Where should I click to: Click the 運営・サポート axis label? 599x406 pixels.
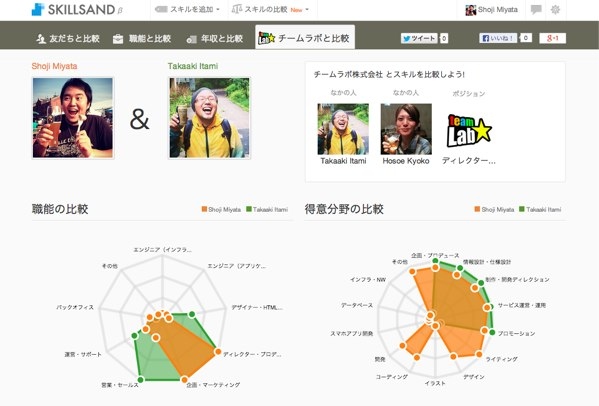click(x=83, y=354)
